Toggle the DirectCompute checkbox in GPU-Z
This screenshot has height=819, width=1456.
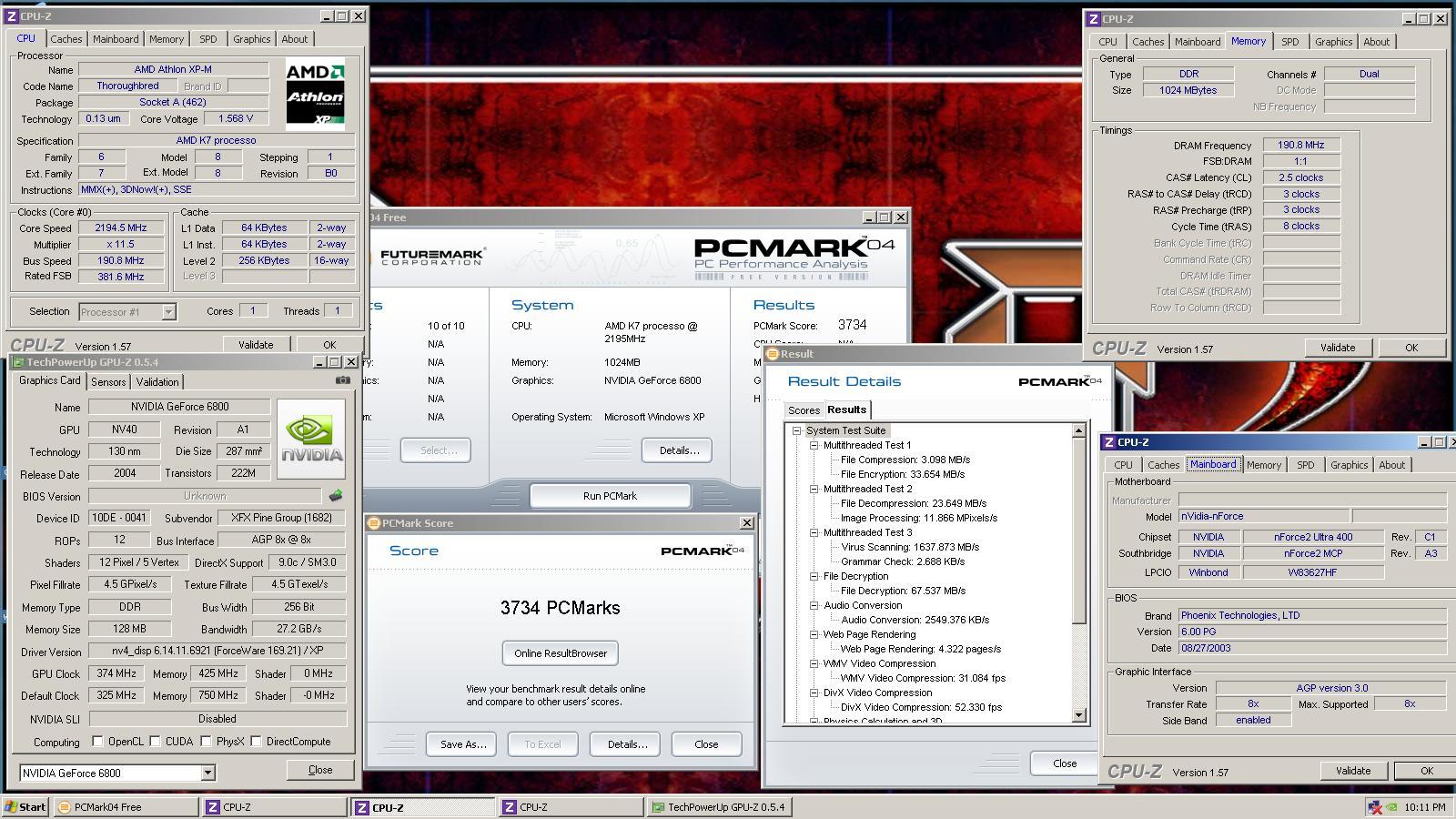pyautogui.click(x=257, y=742)
